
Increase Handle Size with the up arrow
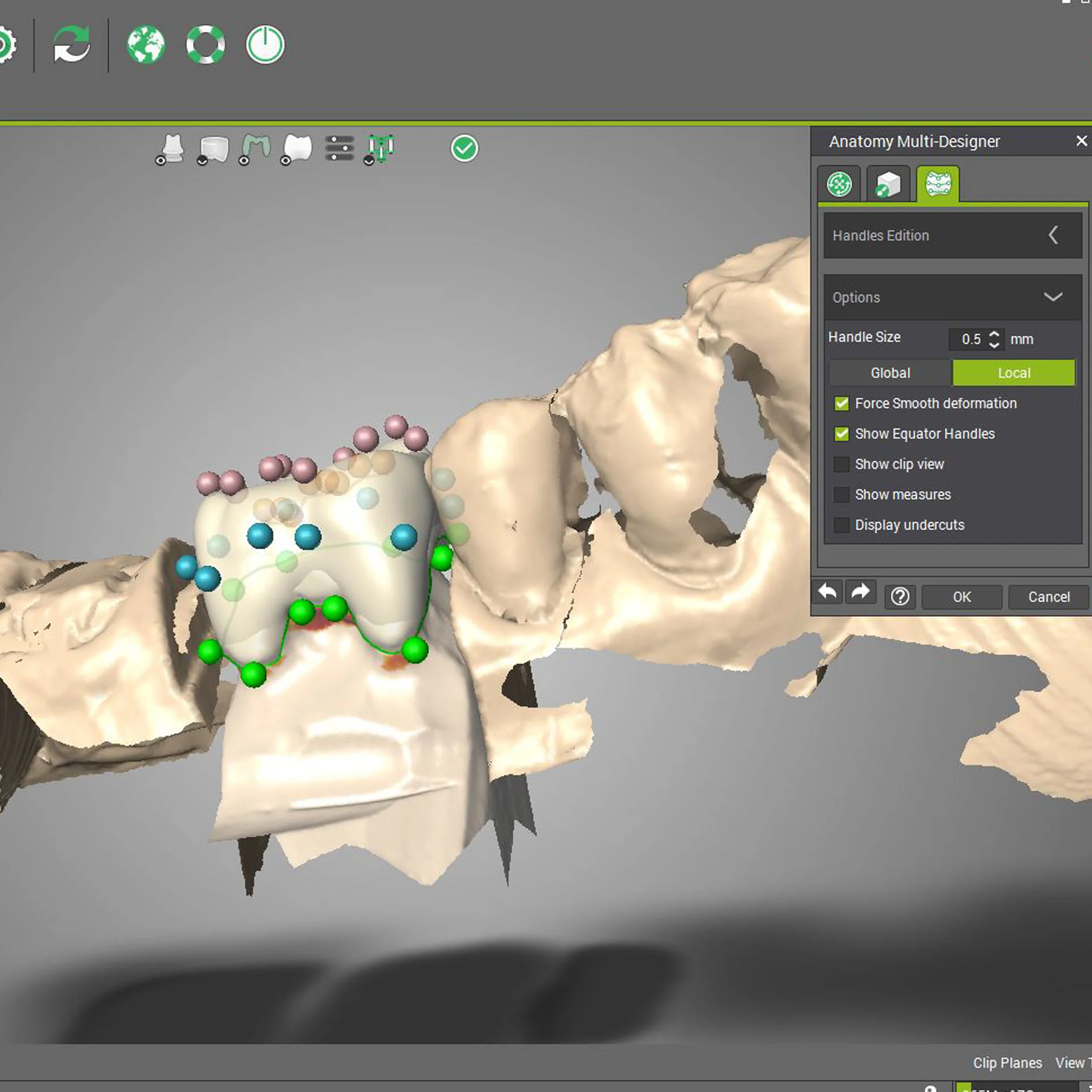[994, 333]
